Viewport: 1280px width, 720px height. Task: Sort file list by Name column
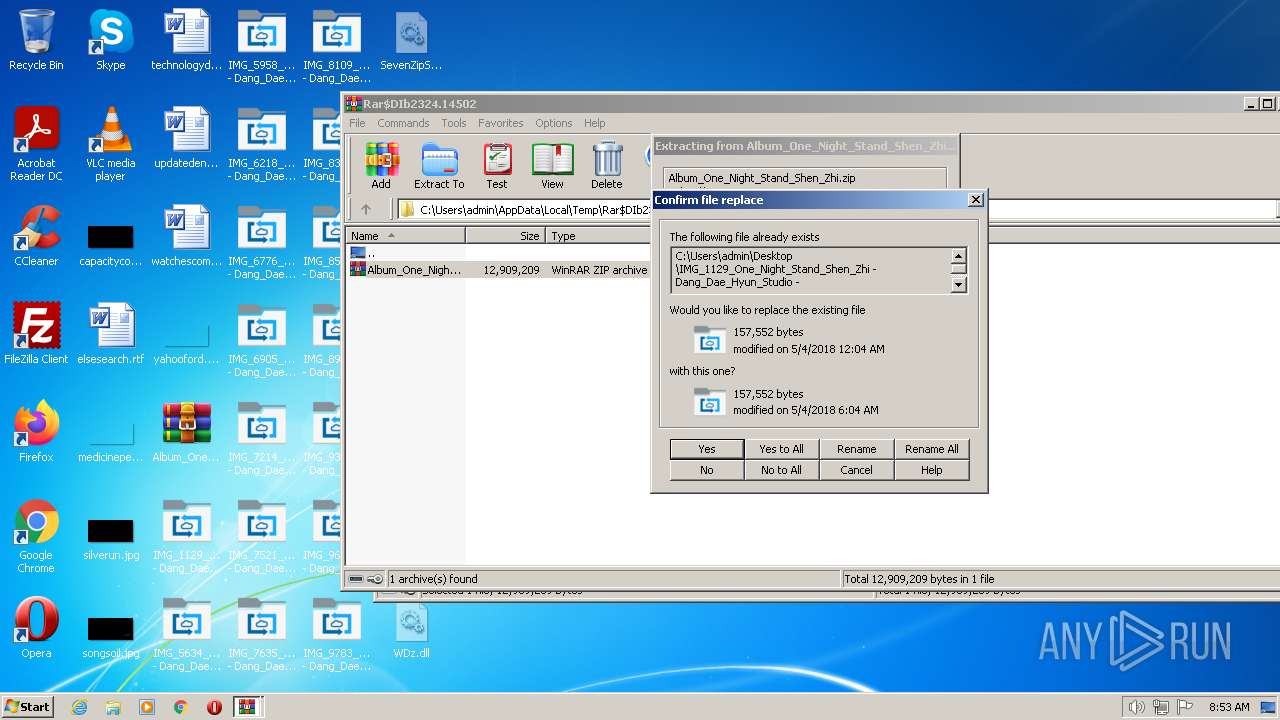click(405, 236)
